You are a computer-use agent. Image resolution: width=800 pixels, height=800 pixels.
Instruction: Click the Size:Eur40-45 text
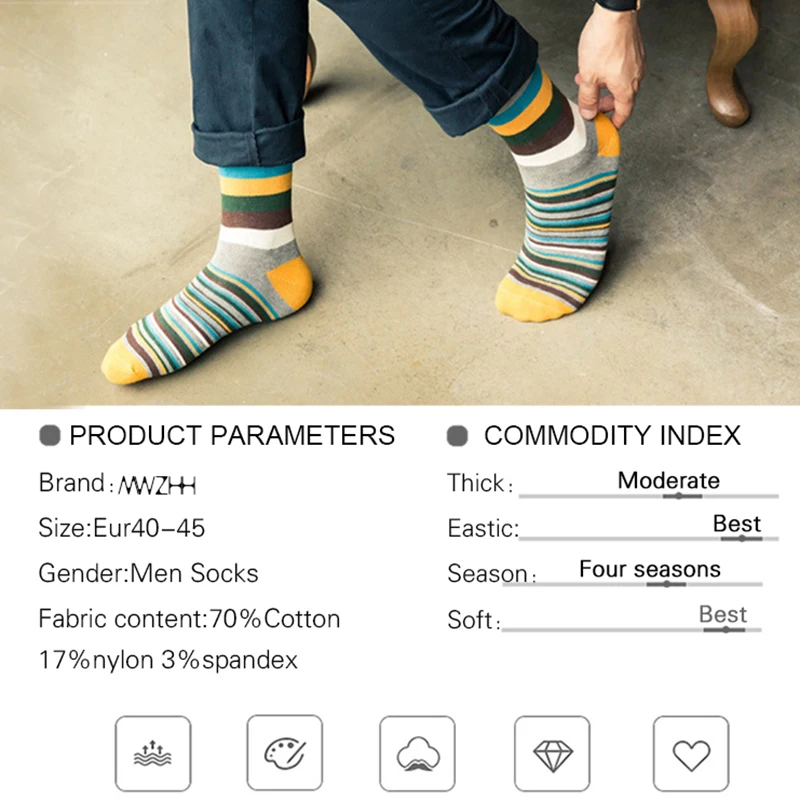(x=122, y=528)
